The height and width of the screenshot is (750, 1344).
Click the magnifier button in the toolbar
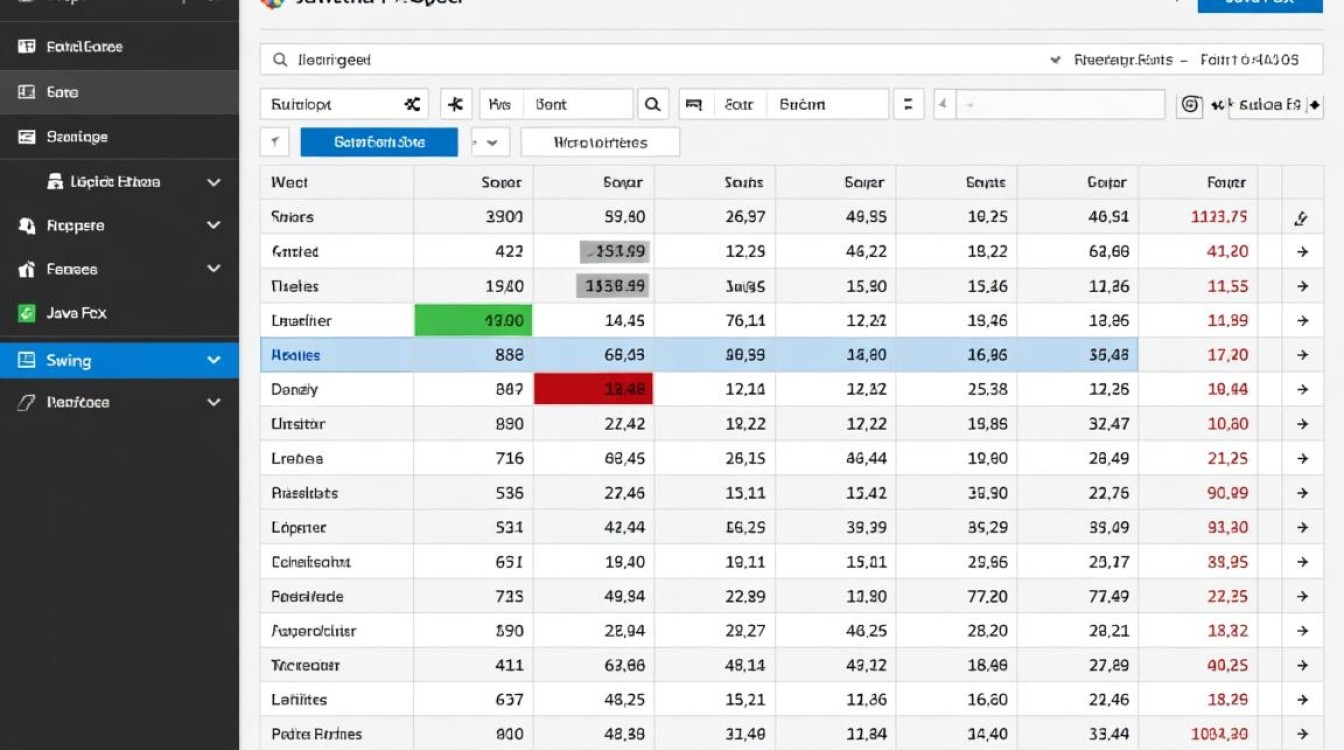[652, 104]
